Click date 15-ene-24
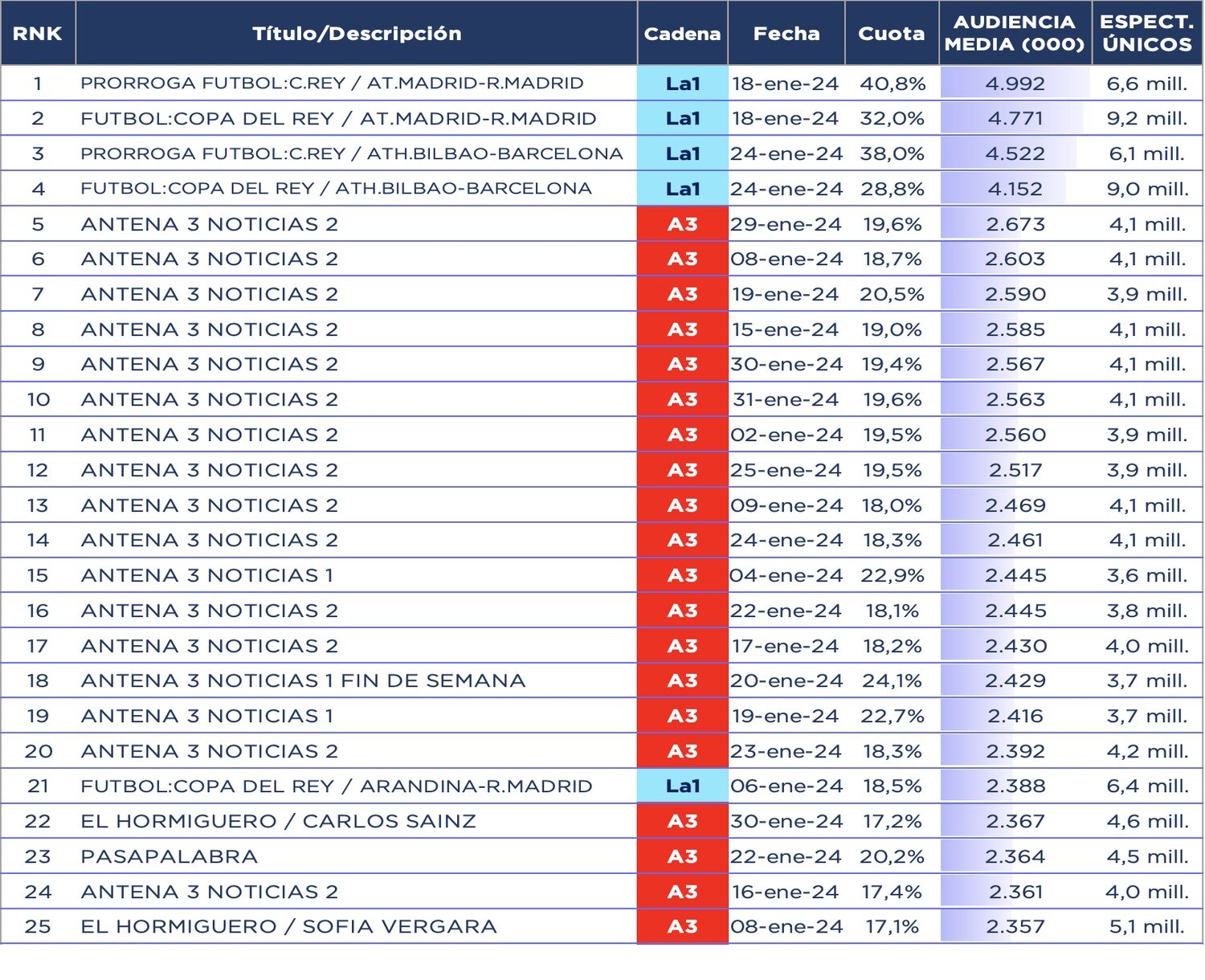The image size is (1205, 980). 786,329
